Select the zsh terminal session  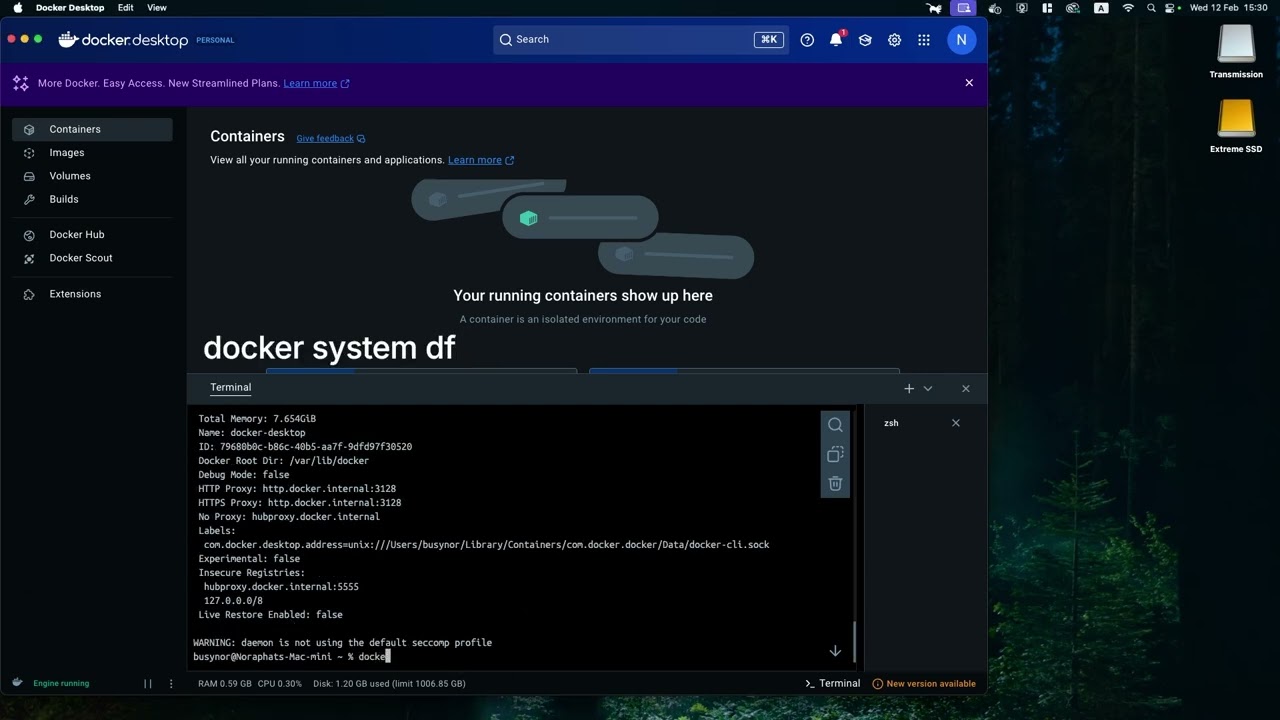[891, 423]
